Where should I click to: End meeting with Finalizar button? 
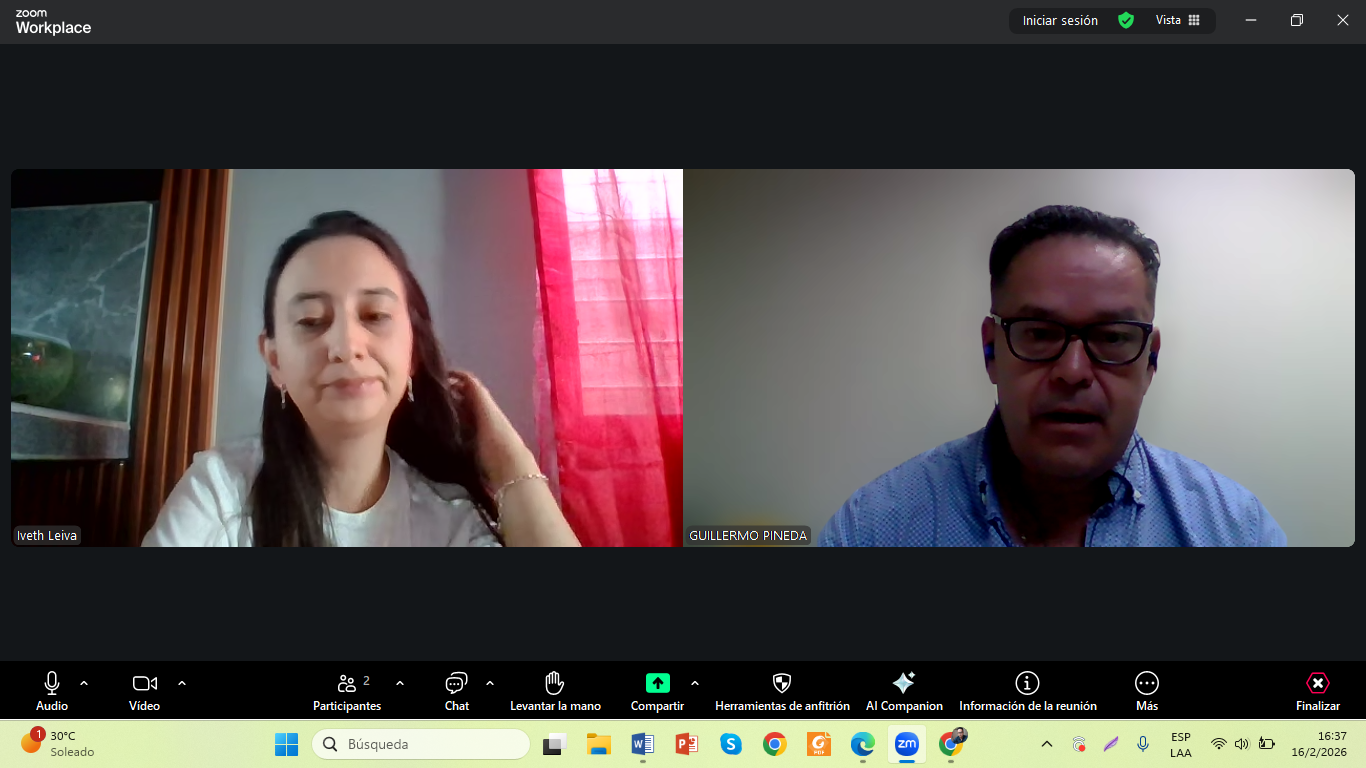pos(1317,690)
